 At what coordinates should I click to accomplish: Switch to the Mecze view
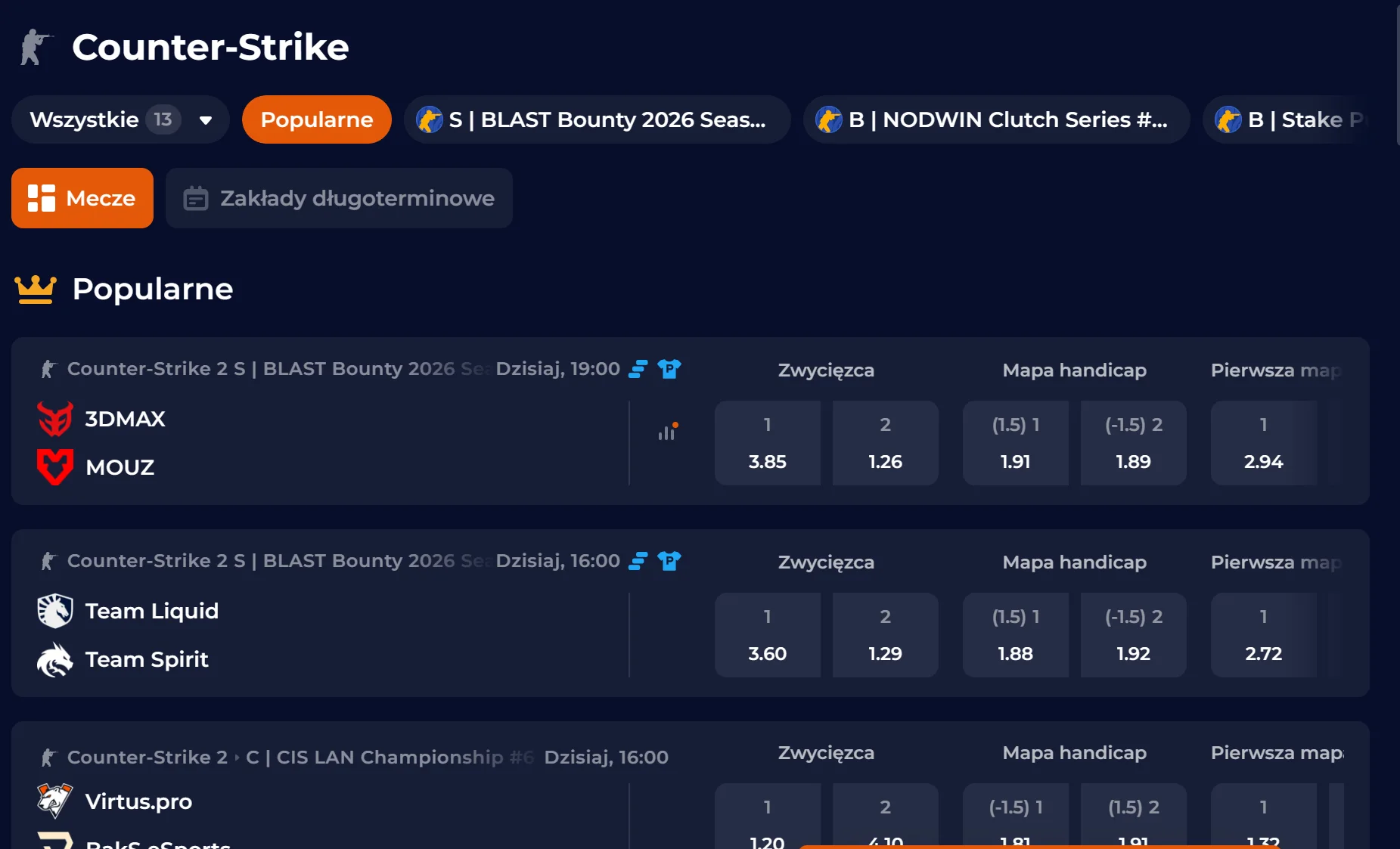pos(82,198)
